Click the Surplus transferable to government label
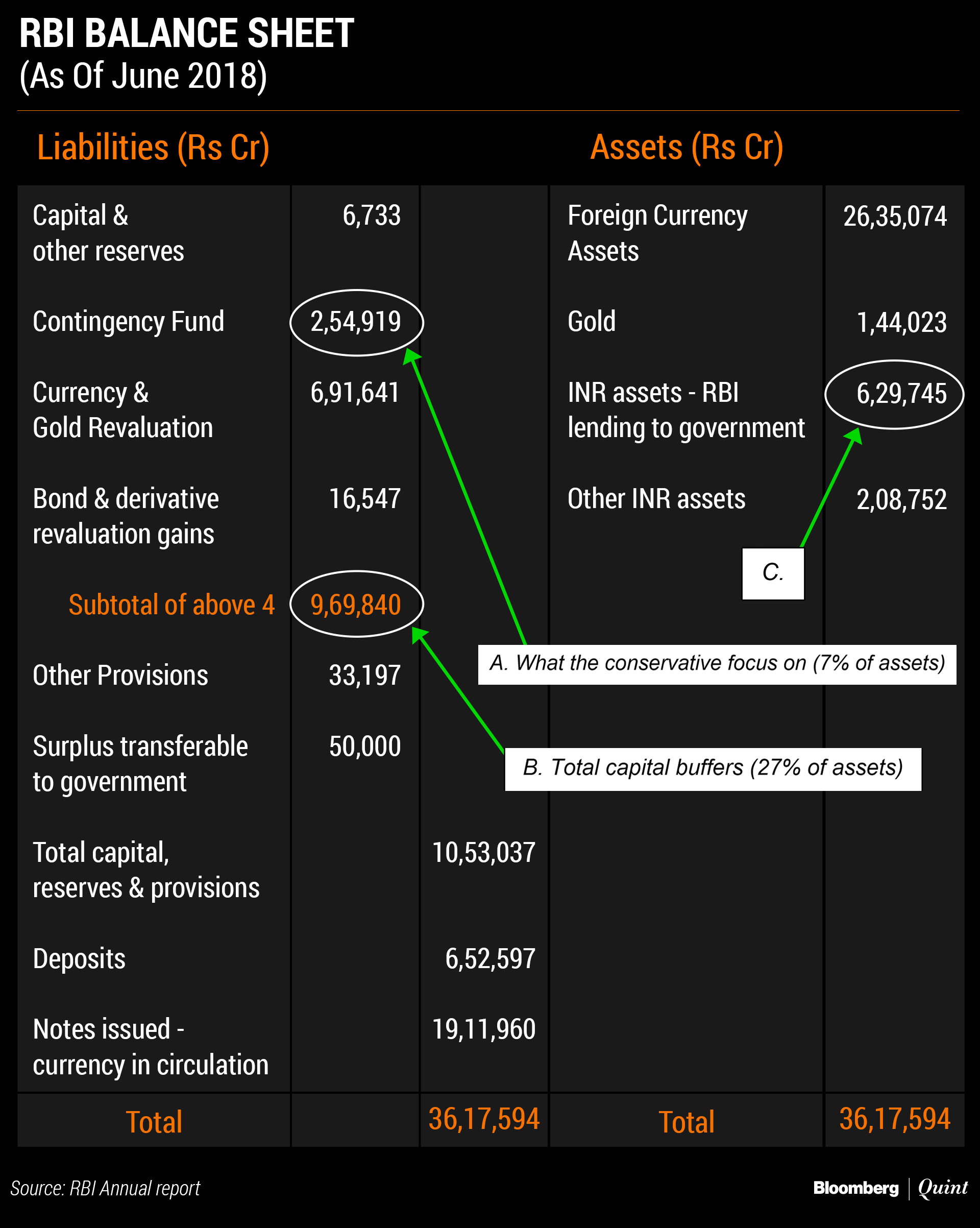Viewport: 980px width, 1228px height. tap(140, 764)
